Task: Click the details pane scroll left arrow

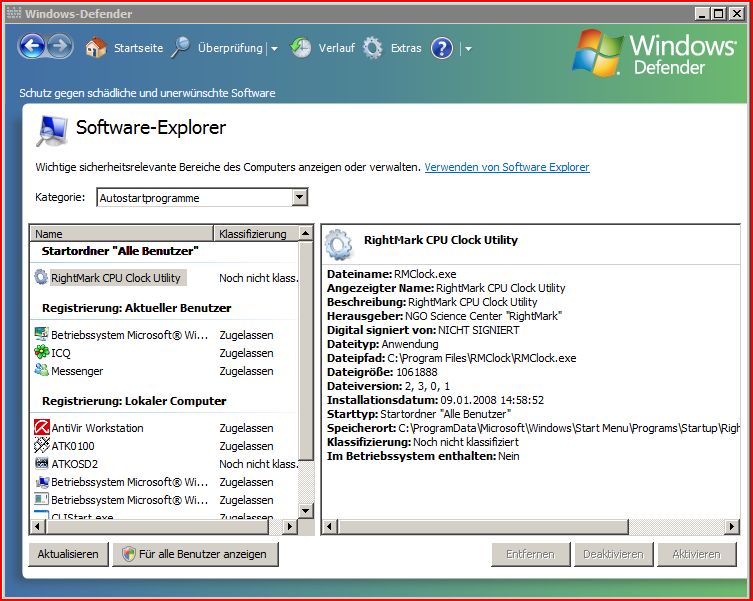Action: tap(329, 527)
